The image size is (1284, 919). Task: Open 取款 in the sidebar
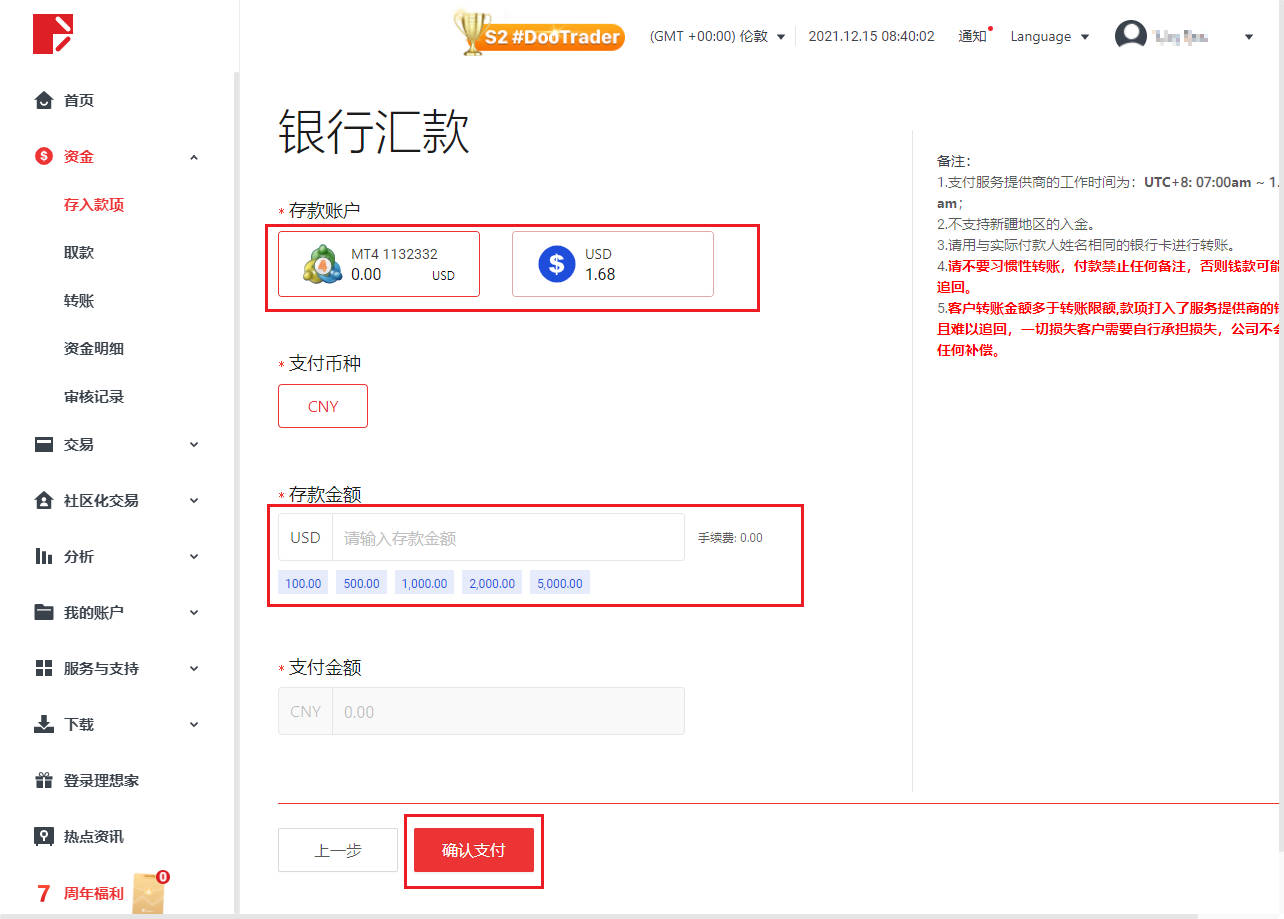click(79, 252)
